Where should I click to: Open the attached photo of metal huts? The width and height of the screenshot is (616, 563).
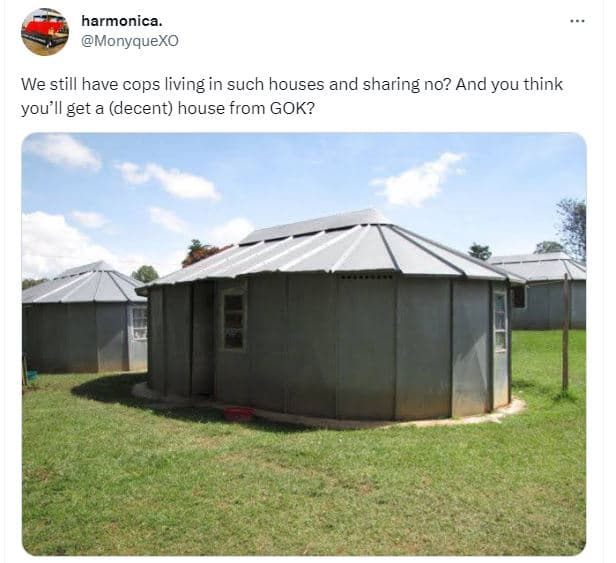click(304, 344)
